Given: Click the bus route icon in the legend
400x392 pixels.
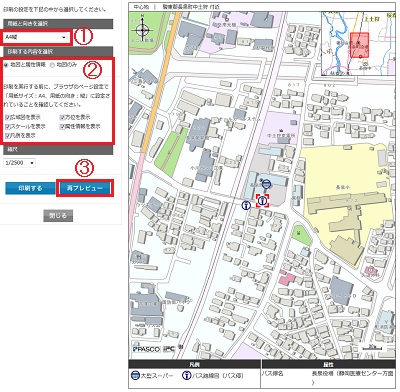Looking at the screenshot, I should pyautogui.click(x=187, y=376).
